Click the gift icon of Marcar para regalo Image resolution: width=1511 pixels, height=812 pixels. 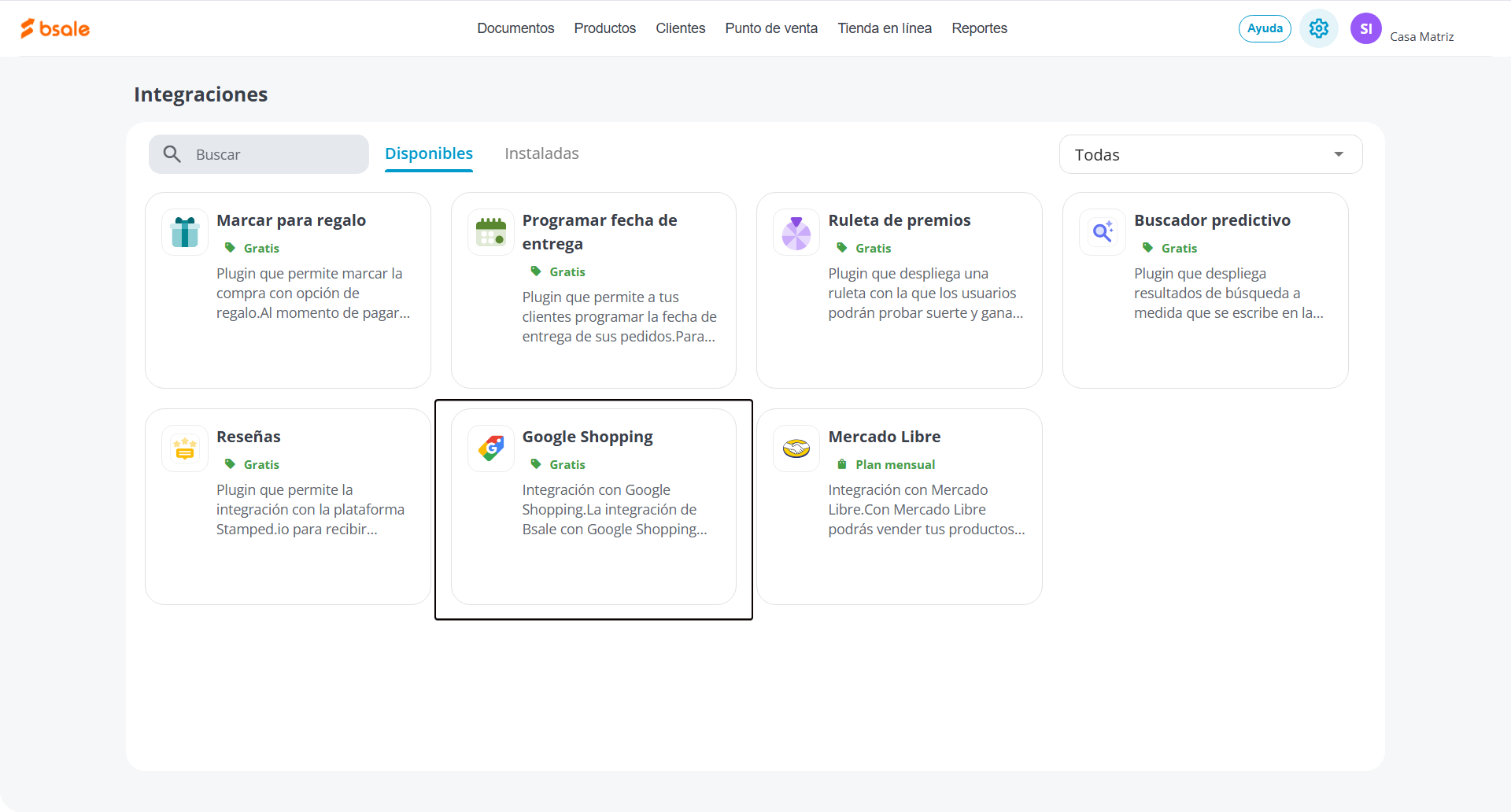coord(185,232)
